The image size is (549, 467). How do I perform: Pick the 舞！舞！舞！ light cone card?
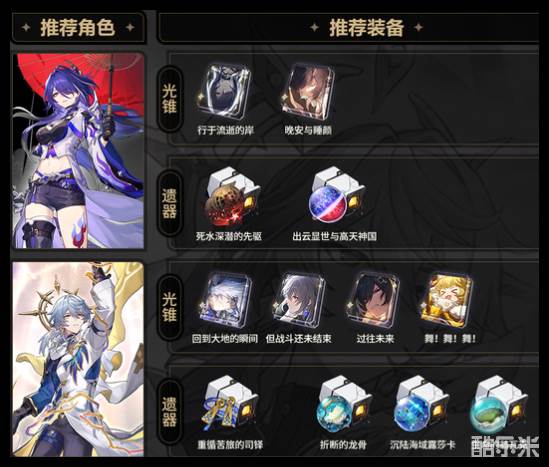[447, 300]
